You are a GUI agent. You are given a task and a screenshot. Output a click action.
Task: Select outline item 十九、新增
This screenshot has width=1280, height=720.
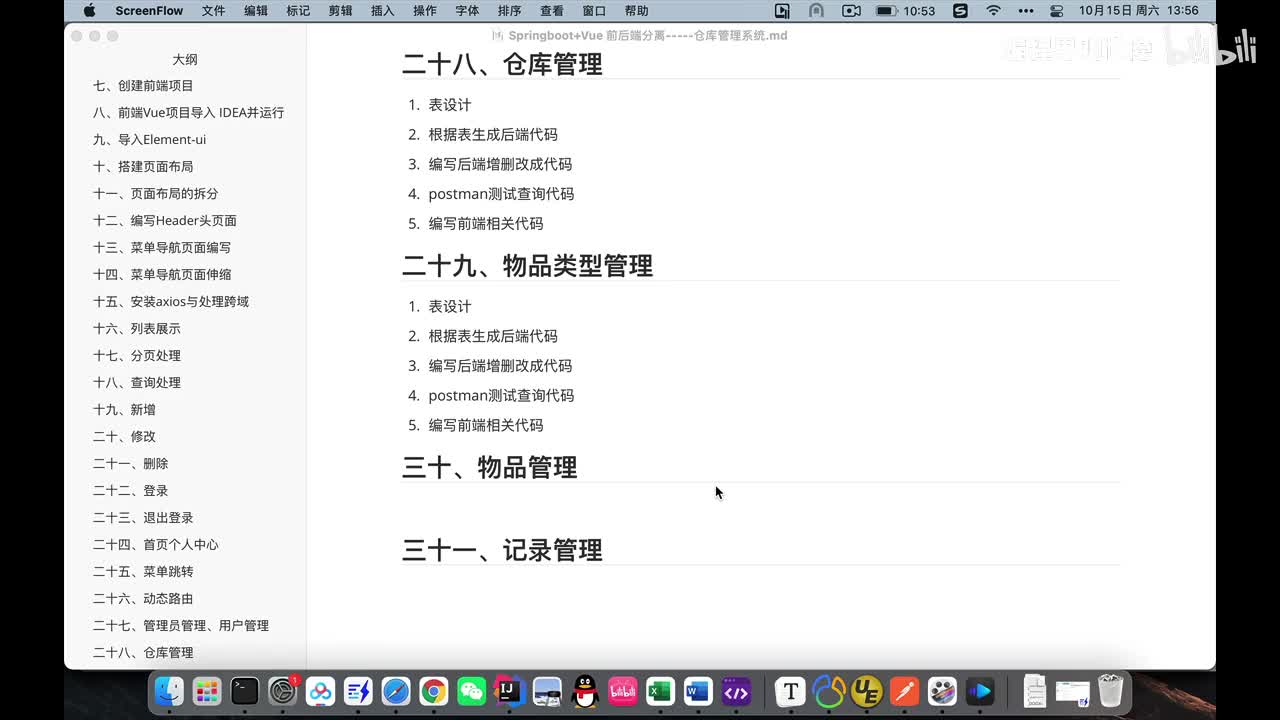pyautogui.click(x=124, y=410)
